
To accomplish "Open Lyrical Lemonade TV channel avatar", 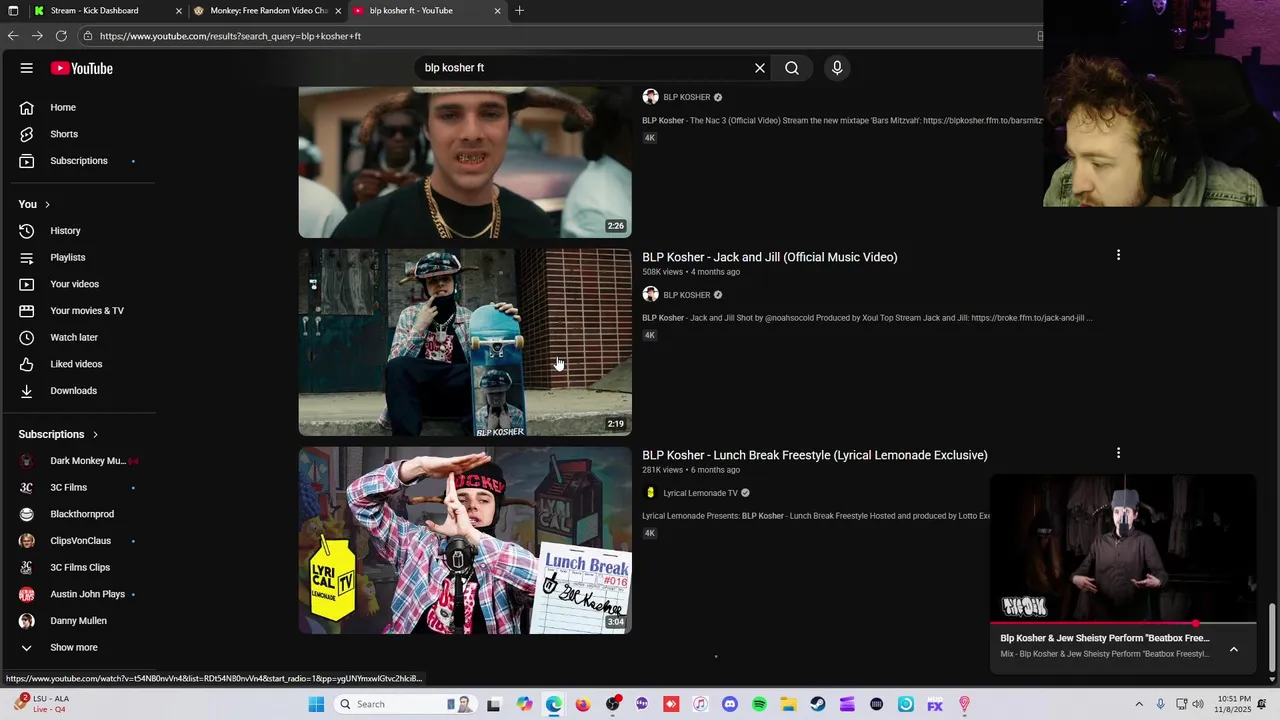I will pyautogui.click(x=650, y=493).
